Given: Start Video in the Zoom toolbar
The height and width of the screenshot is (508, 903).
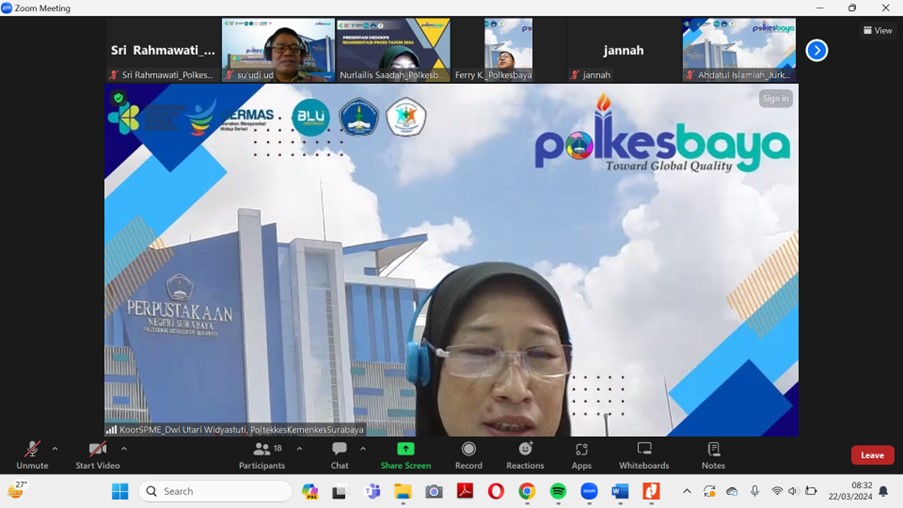Looking at the screenshot, I should point(97,455).
